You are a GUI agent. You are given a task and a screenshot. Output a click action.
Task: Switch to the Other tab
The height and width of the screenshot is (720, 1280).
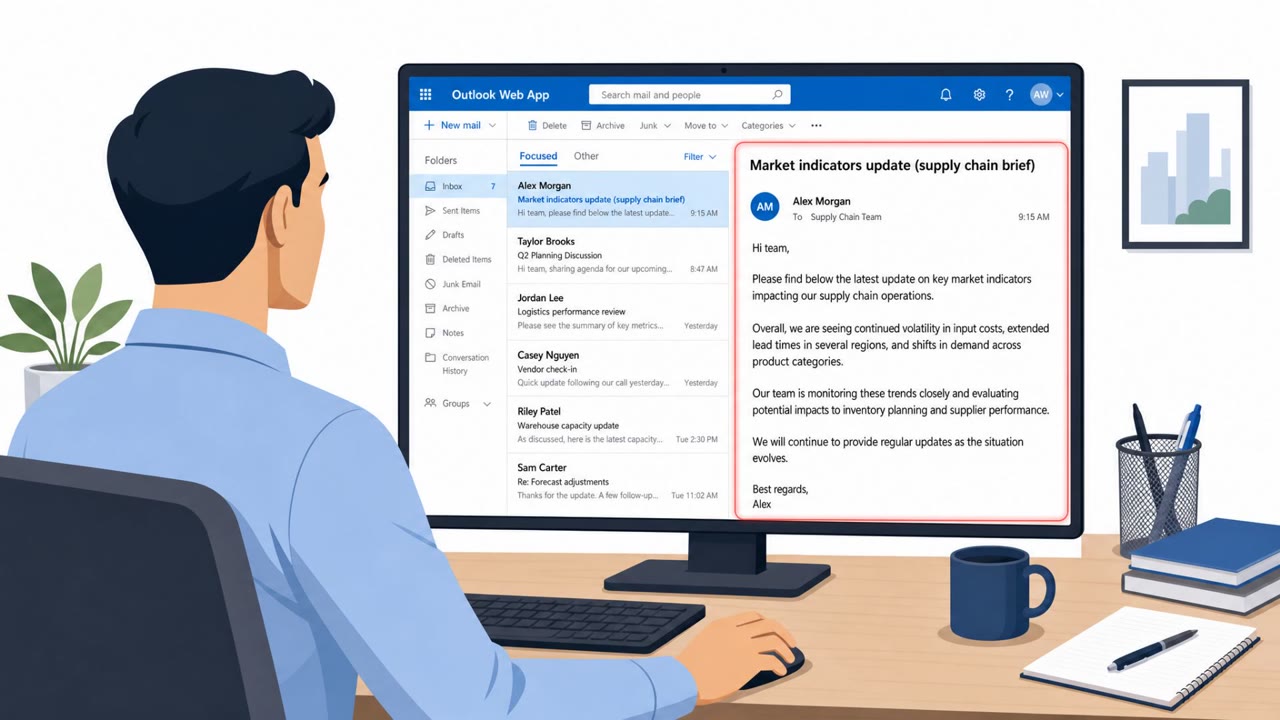586,156
